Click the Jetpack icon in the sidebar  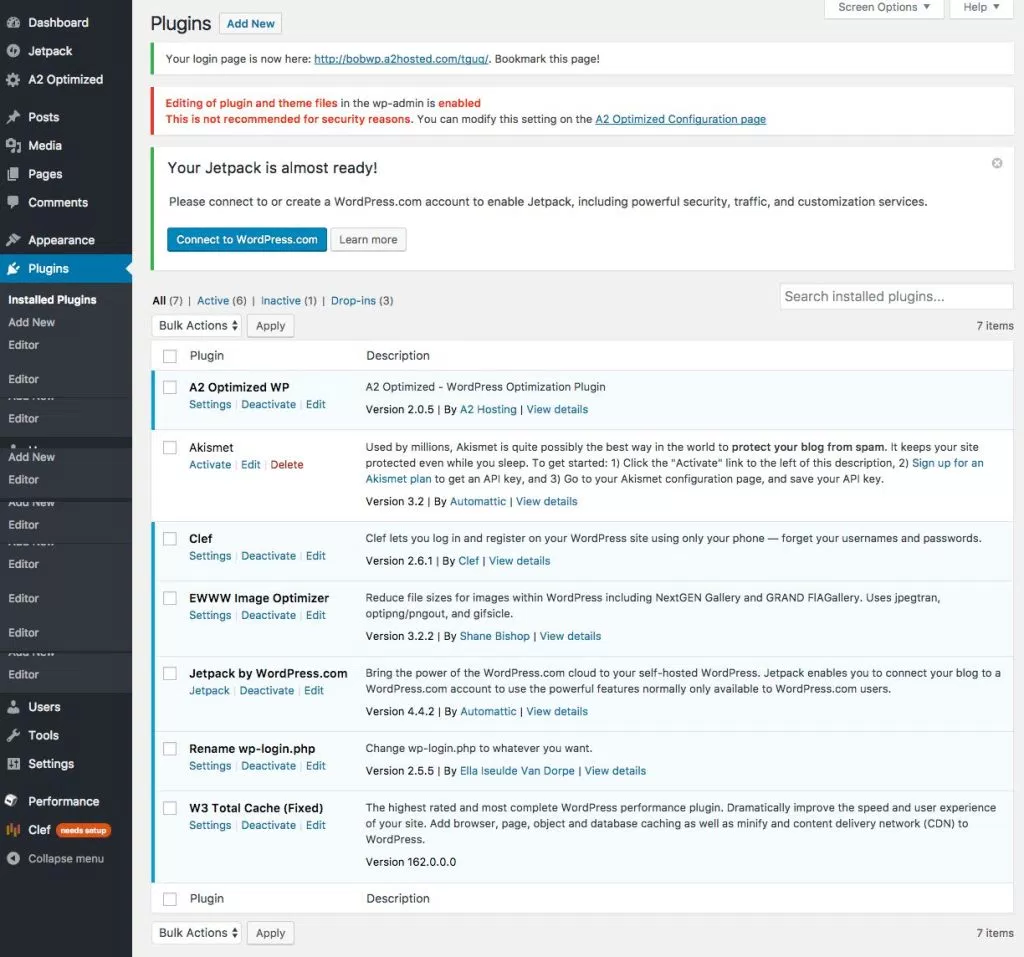pyautogui.click(x=13, y=51)
